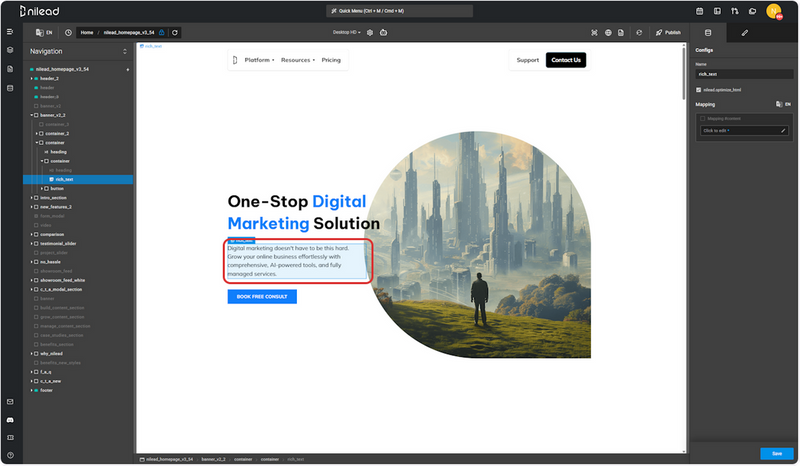Screen dimensions: 800x466
Task: Switch to the pencil style tab
Action: point(744,33)
